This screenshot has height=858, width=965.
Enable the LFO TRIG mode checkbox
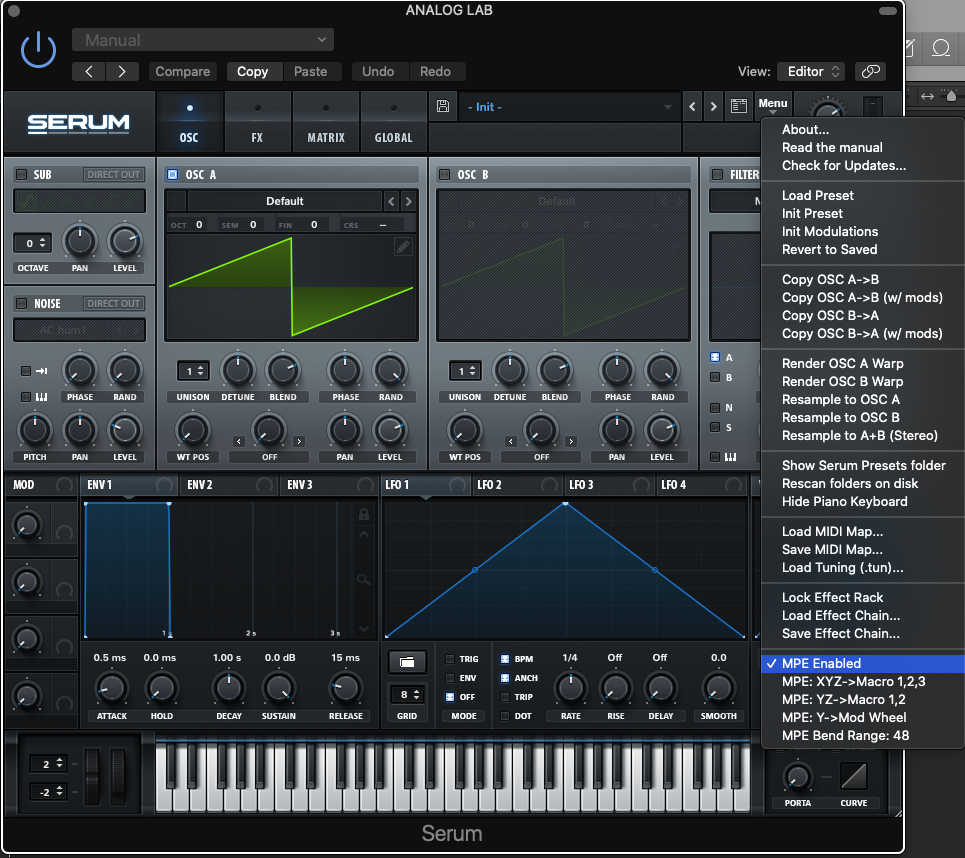[450, 659]
